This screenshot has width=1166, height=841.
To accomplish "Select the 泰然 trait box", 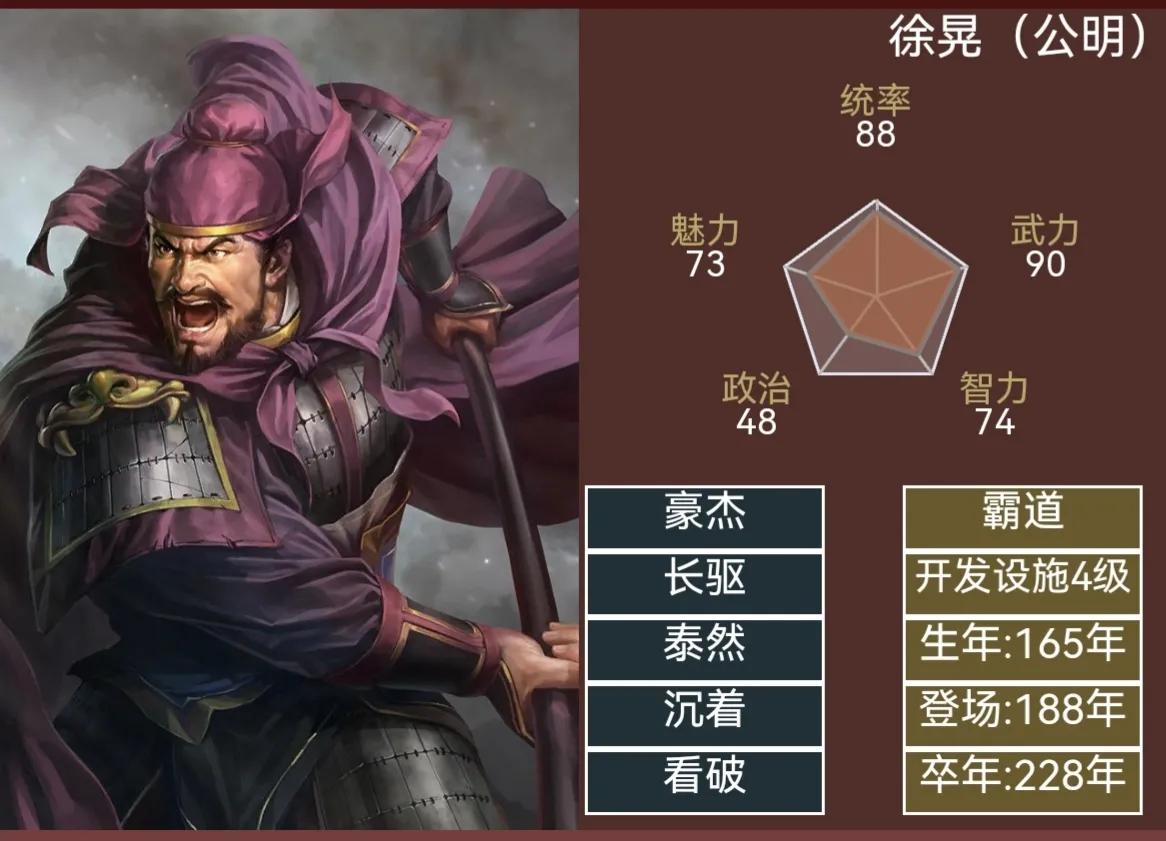I will (704, 648).
